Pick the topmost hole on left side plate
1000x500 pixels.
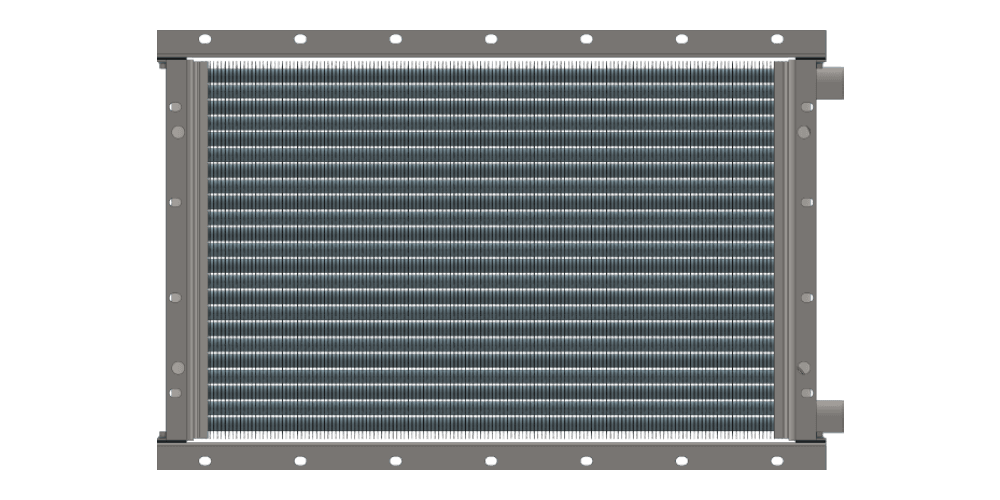pos(176,105)
